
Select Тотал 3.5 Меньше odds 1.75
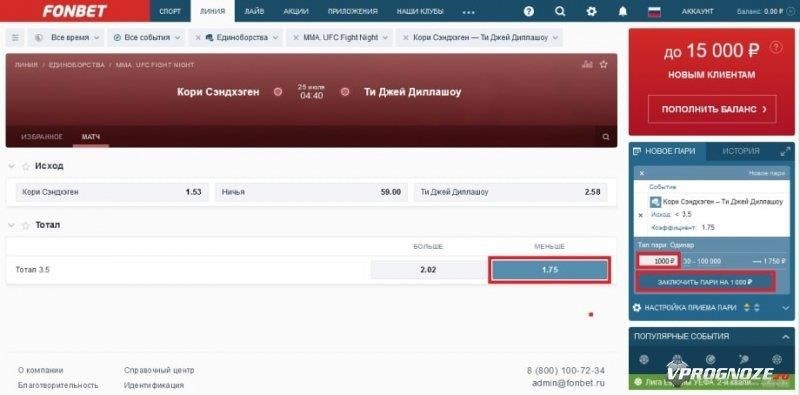click(549, 270)
